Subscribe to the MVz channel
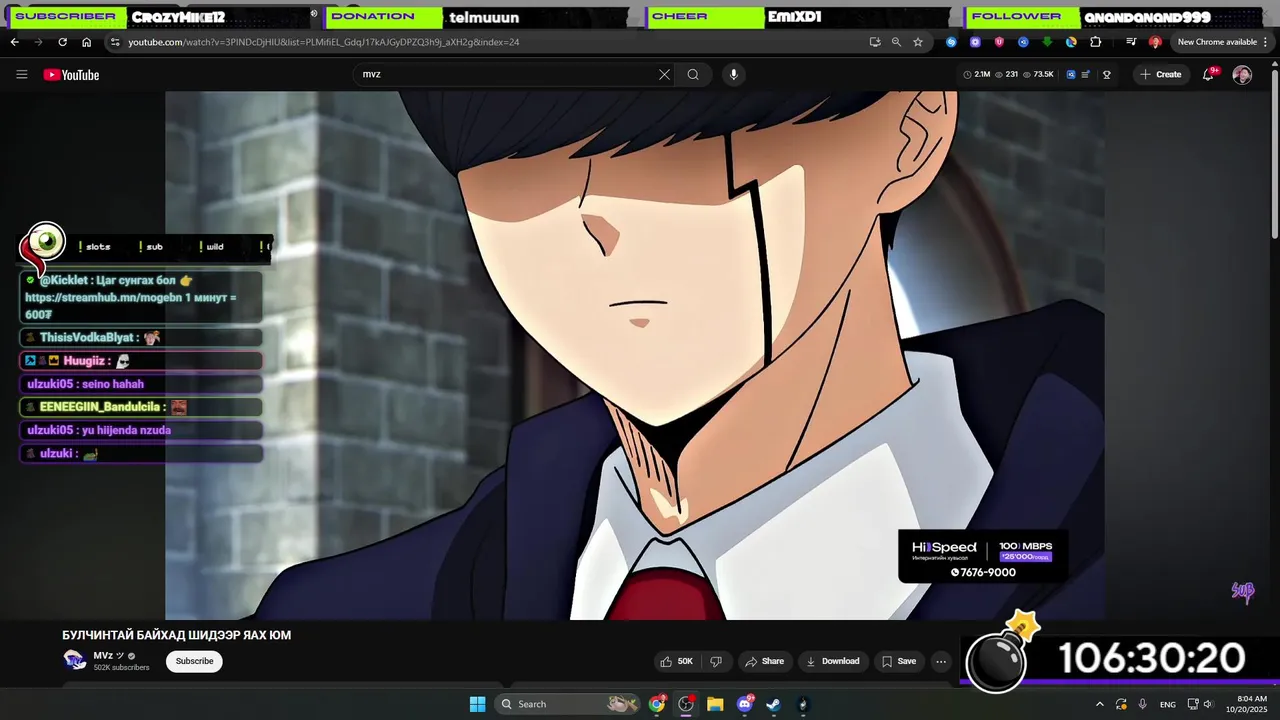 tap(194, 661)
